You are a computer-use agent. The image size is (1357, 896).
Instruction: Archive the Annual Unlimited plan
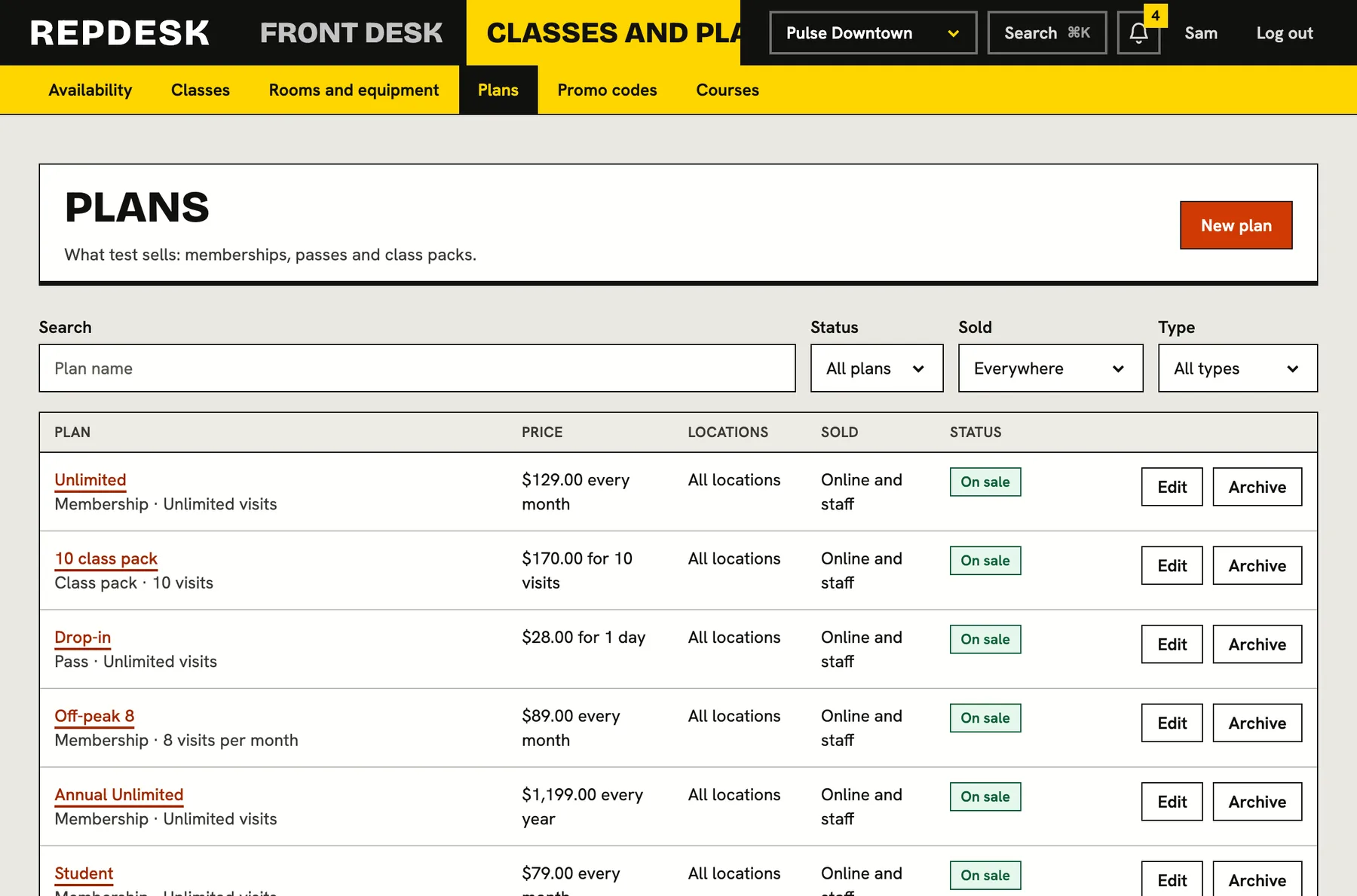pos(1257,802)
